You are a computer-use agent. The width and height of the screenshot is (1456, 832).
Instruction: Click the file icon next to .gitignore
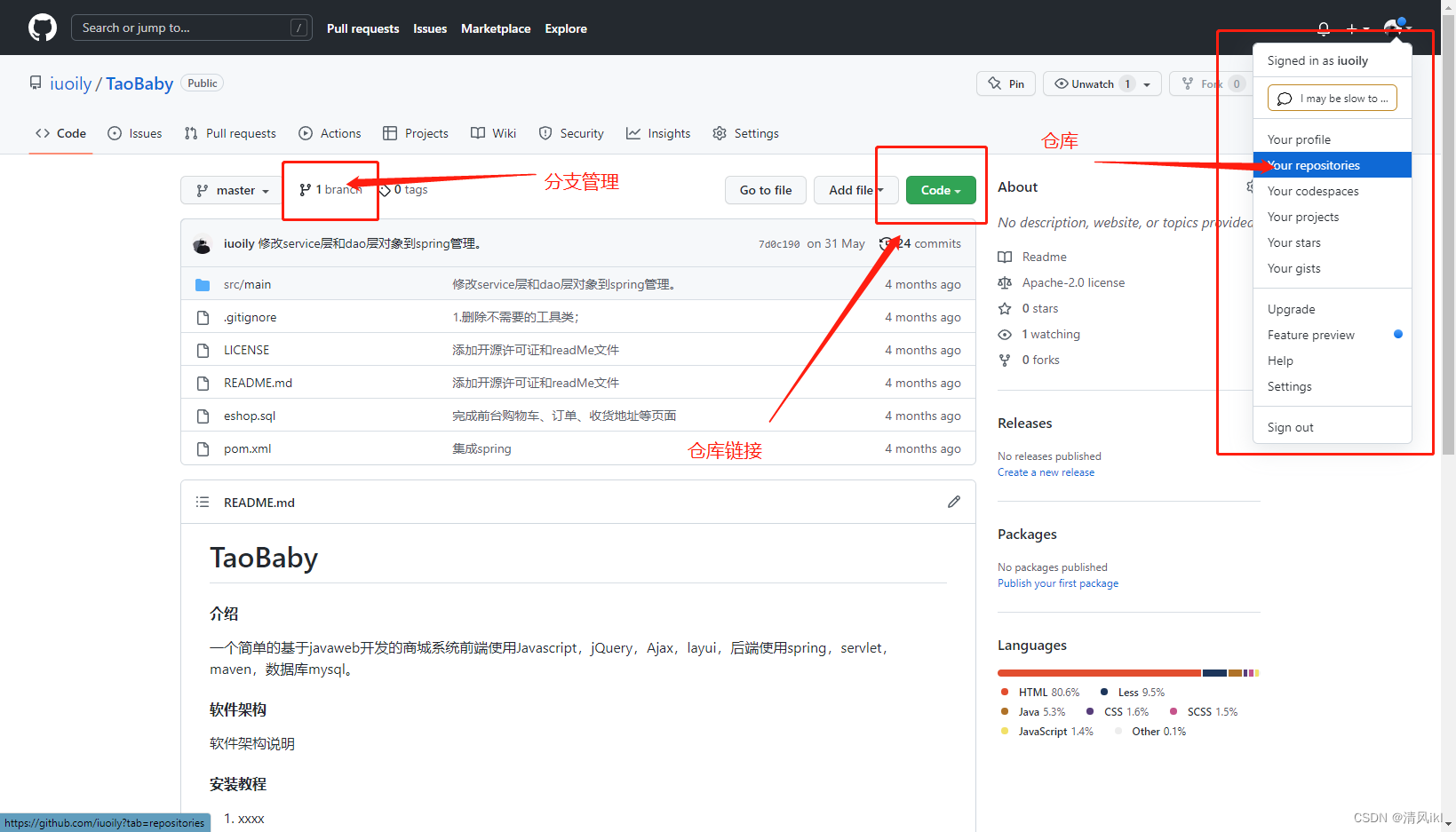203,317
